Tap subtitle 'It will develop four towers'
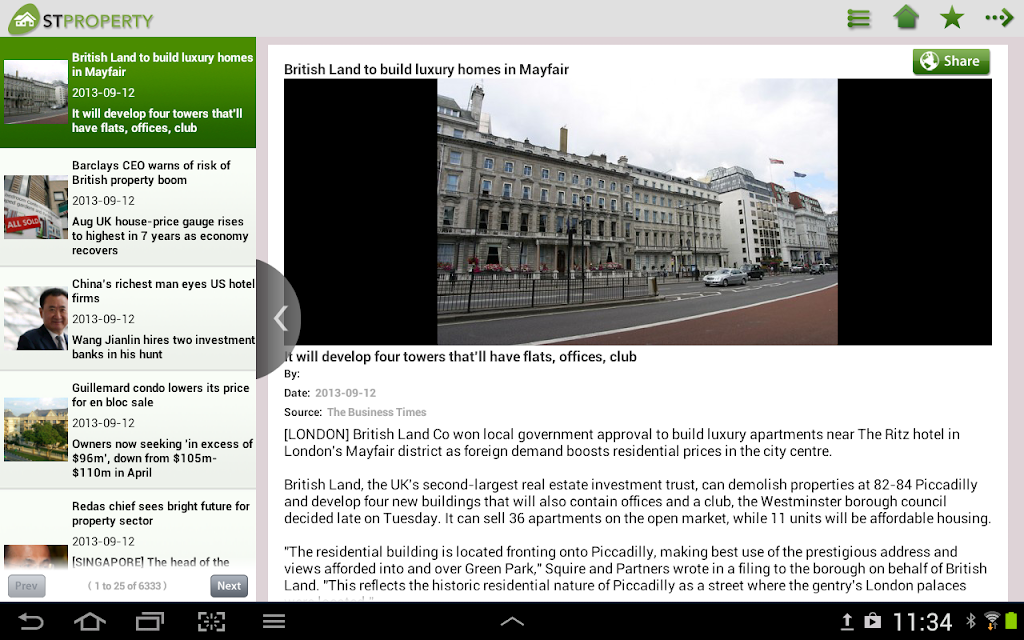This screenshot has height=640, width=1024. pyautogui.click(x=460, y=357)
